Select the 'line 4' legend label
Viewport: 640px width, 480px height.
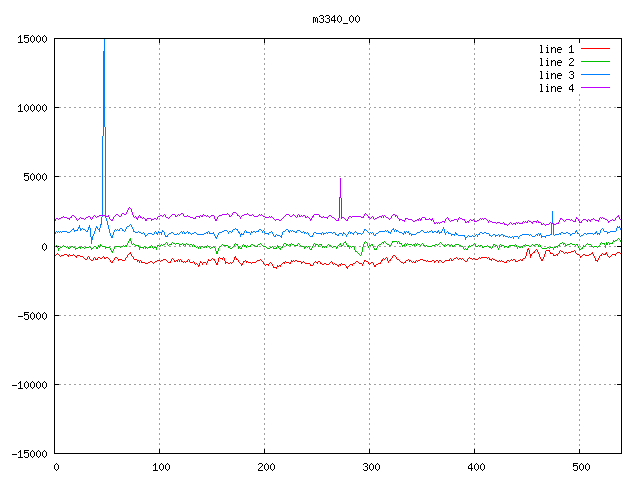click(556, 88)
